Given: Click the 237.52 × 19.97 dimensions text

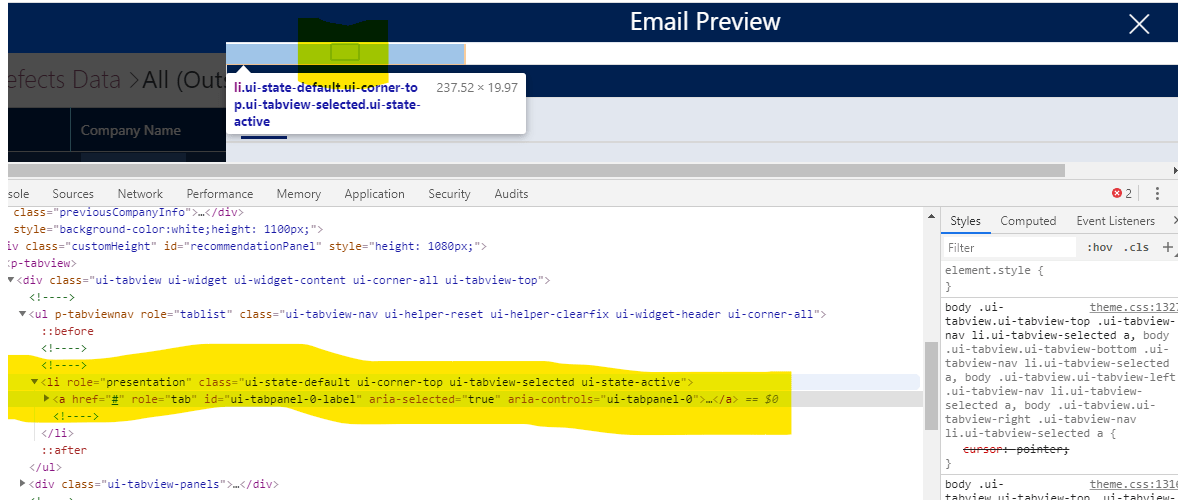Looking at the screenshot, I should pyautogui.click(x=476, y=88).
